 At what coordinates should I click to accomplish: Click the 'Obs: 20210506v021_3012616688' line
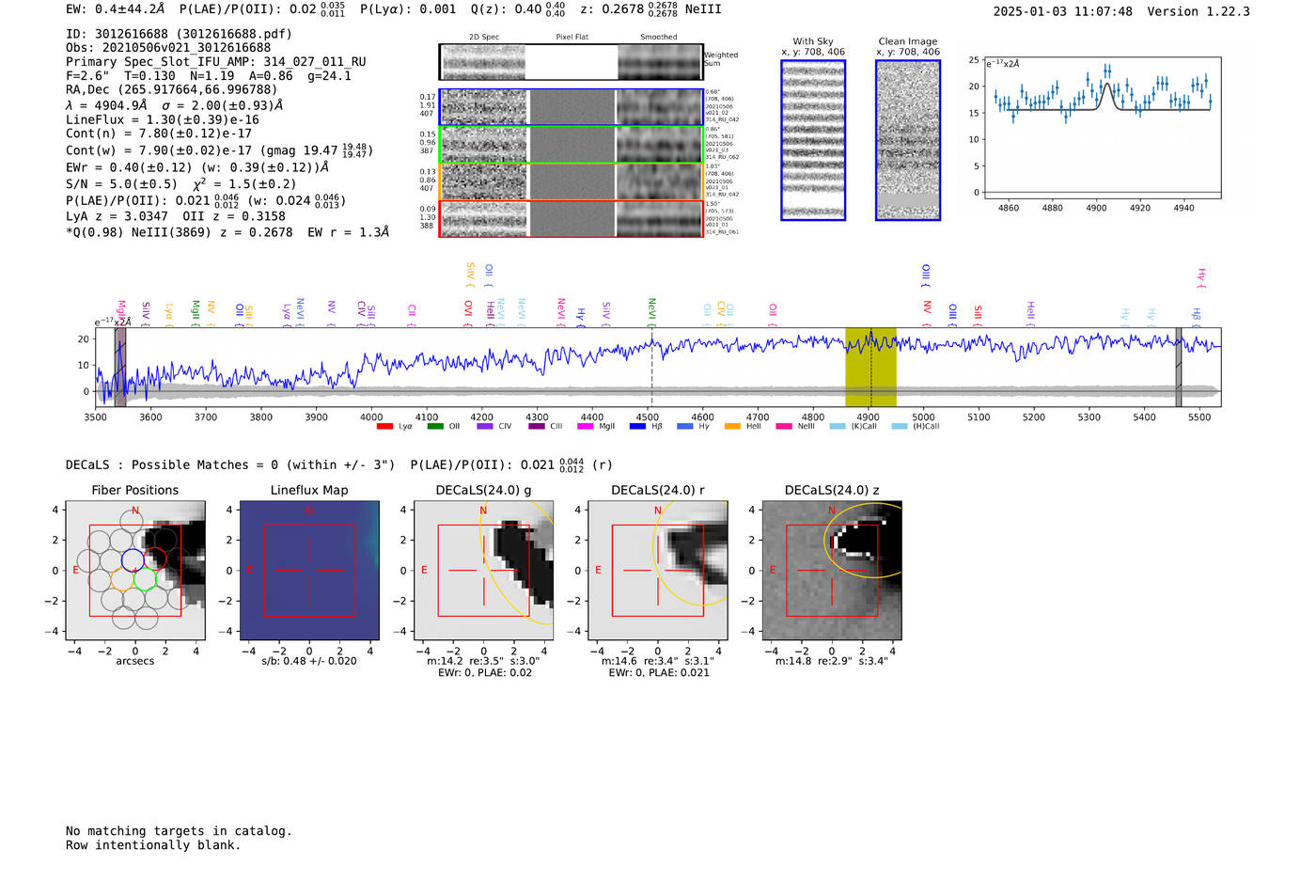point(168,48)
